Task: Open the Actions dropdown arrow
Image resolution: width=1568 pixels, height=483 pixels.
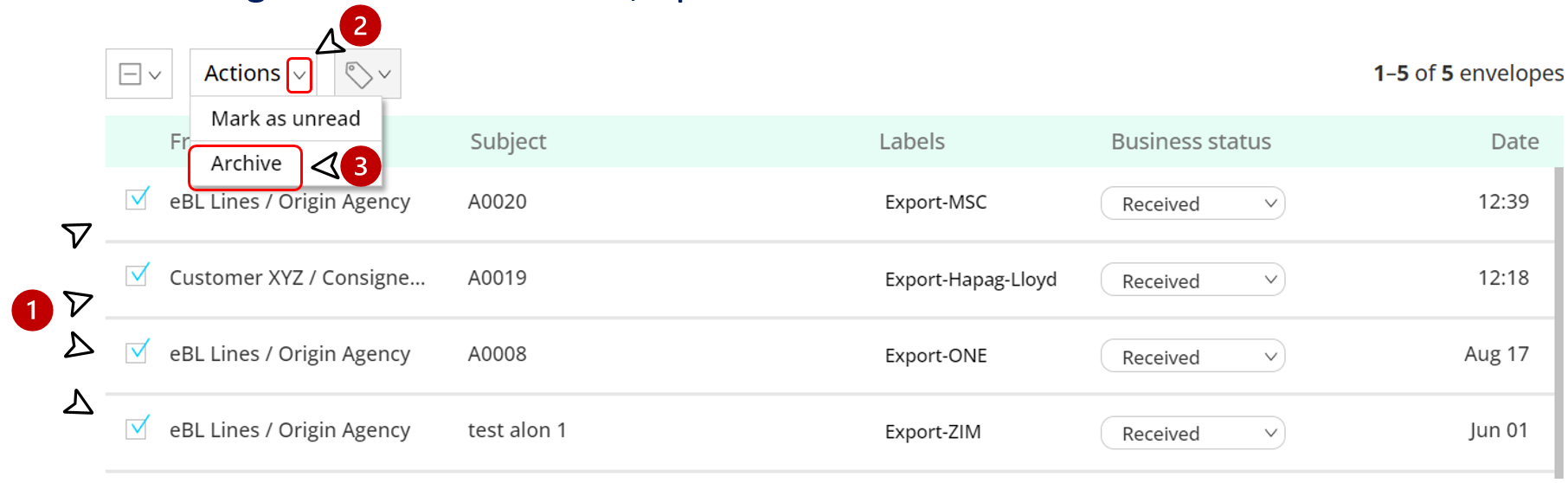Action: [299, 75]
